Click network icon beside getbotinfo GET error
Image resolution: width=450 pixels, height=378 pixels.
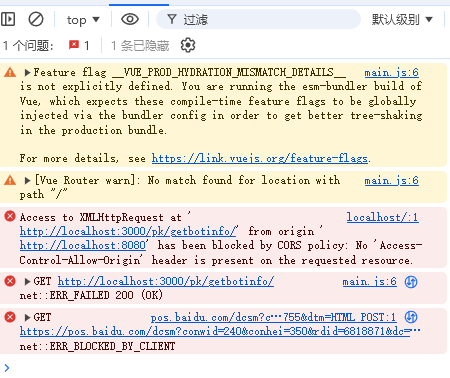click(411, 282)
